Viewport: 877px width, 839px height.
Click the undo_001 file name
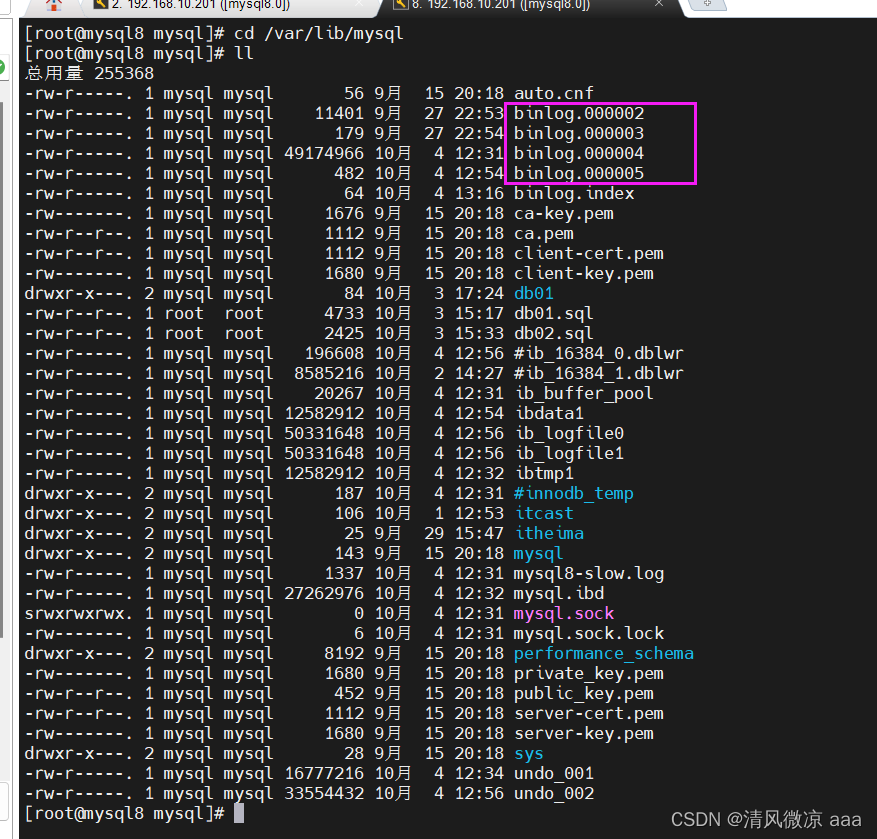point(554,774)
